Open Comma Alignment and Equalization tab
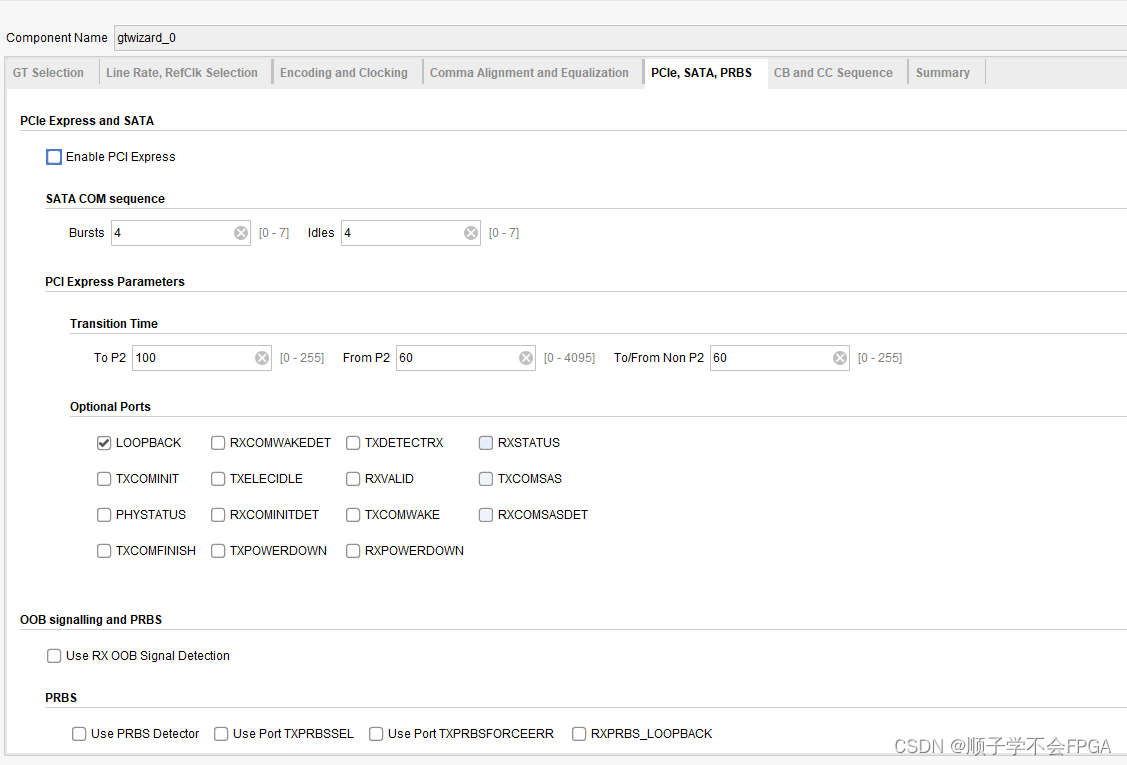The width and height of the screenshot is (1127, 765). (529, 73)
